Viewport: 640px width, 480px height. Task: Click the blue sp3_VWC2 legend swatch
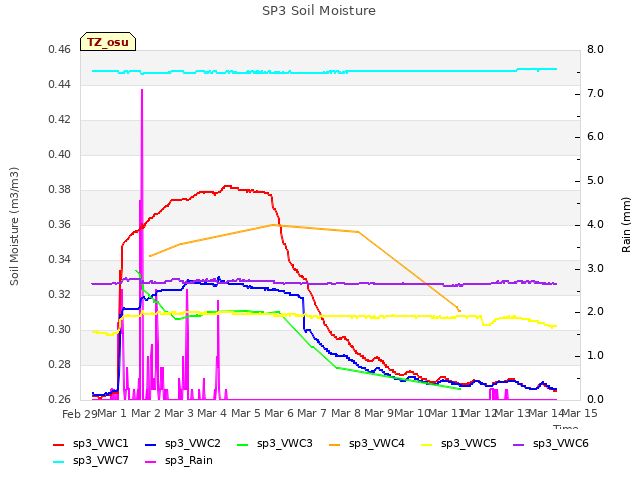[151, 444]
